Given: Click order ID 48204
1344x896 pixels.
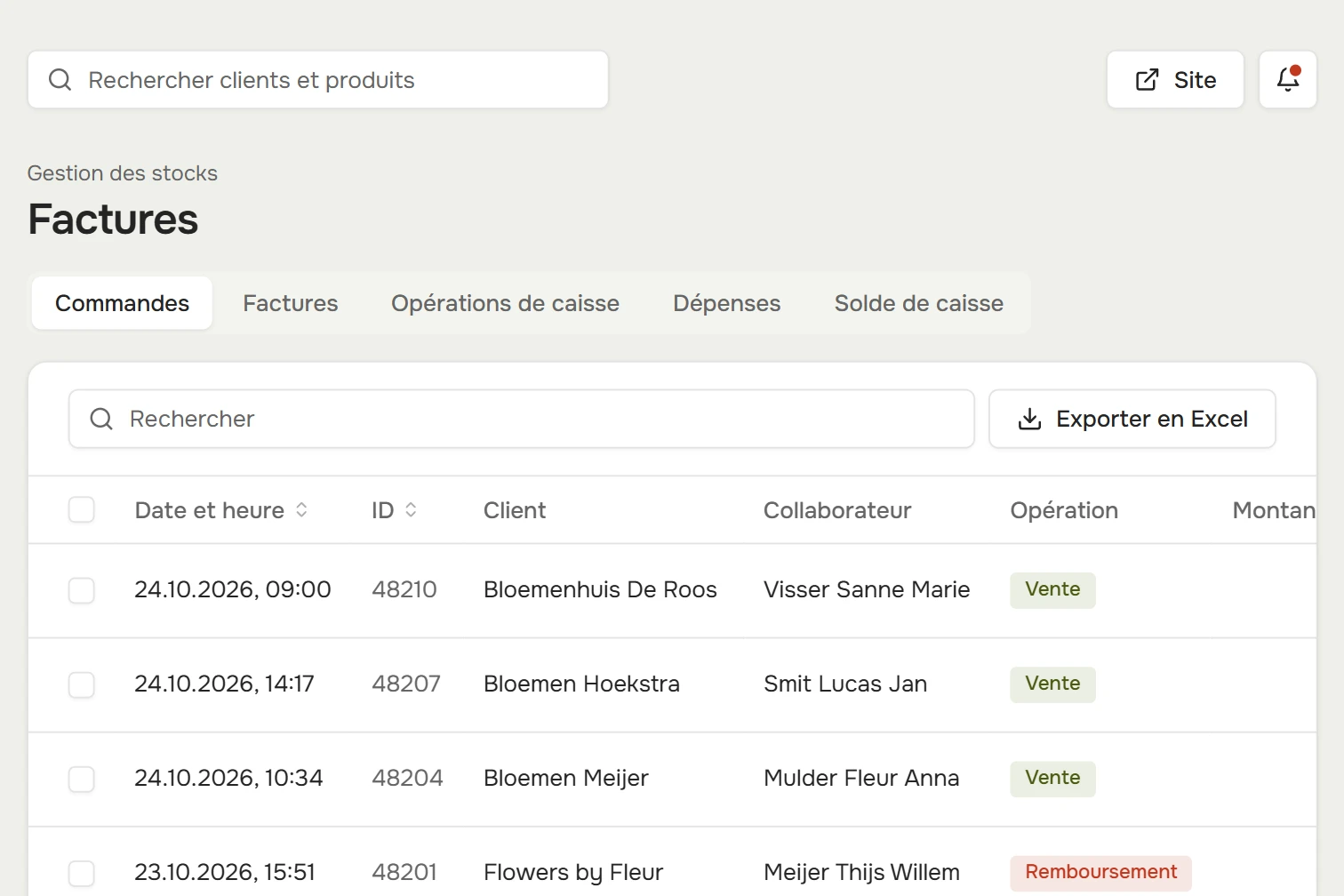Looking at the screenshot, I should point(407,778).
